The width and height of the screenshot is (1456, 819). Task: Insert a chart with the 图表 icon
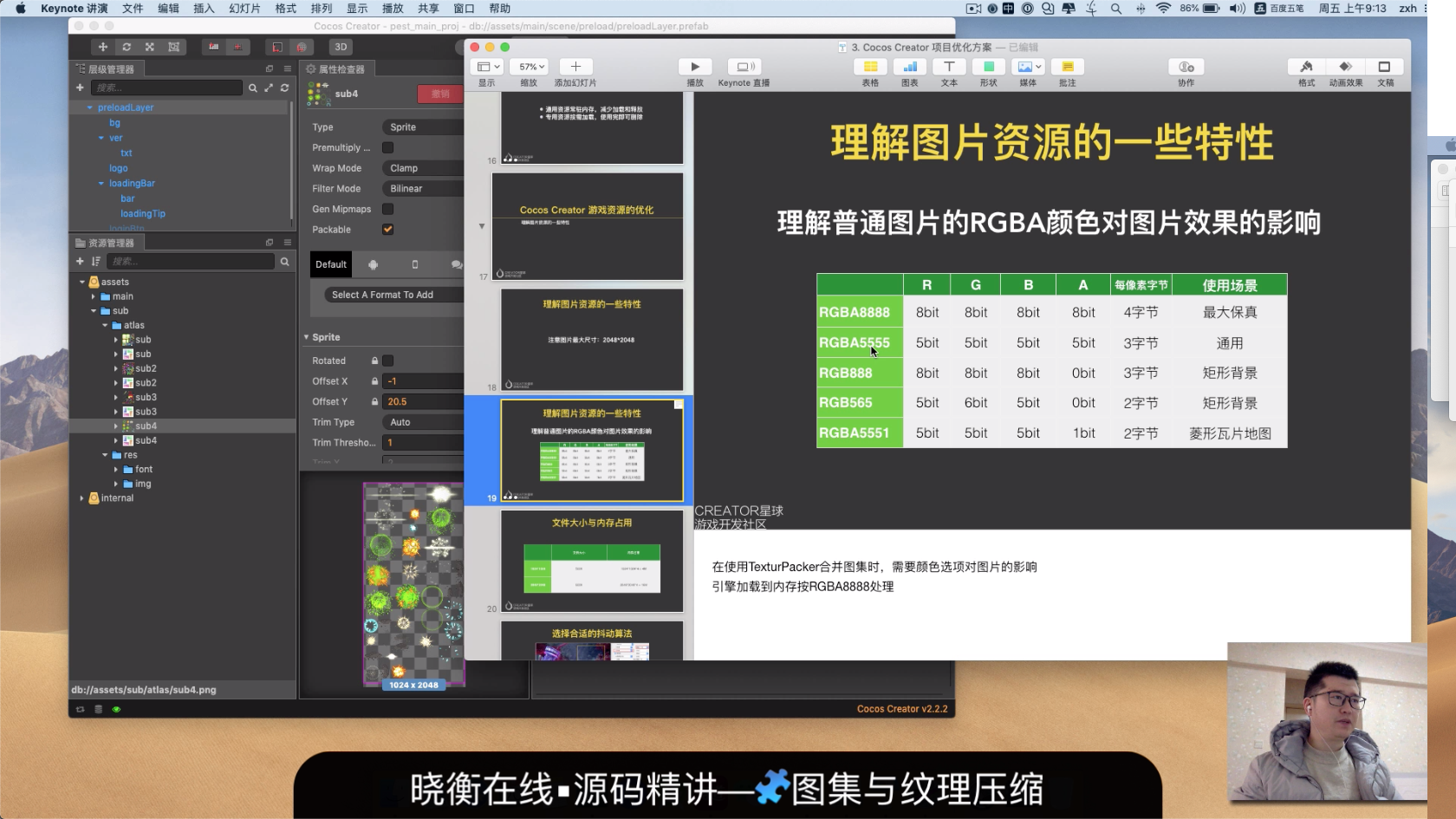click(910, 67)
